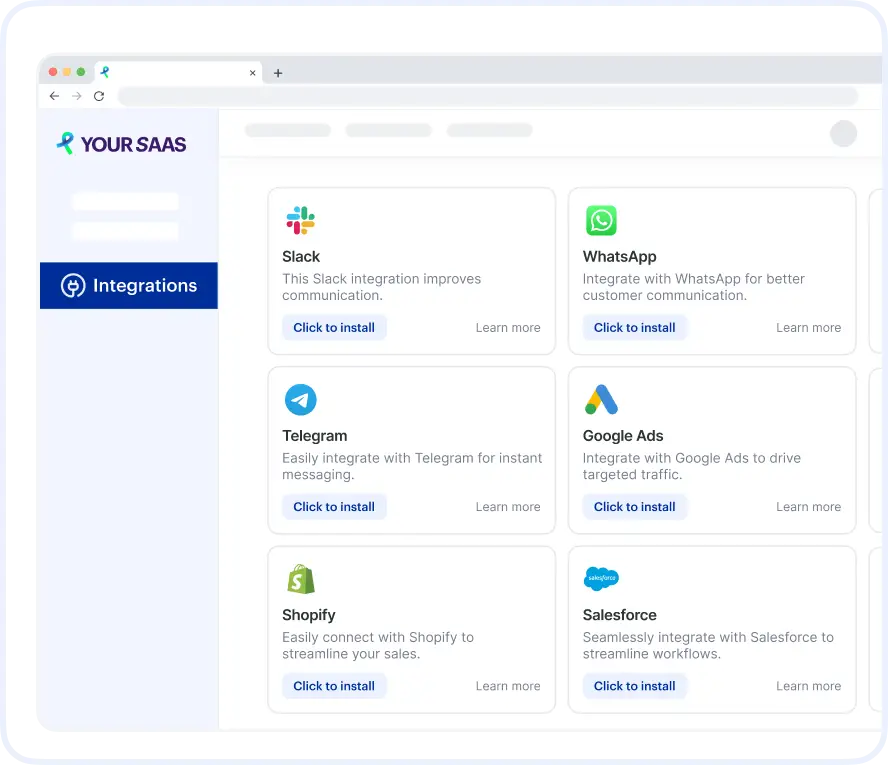Click the Salesforce cloud icon
Screen dimensions: 888x765
coord(601,578)
